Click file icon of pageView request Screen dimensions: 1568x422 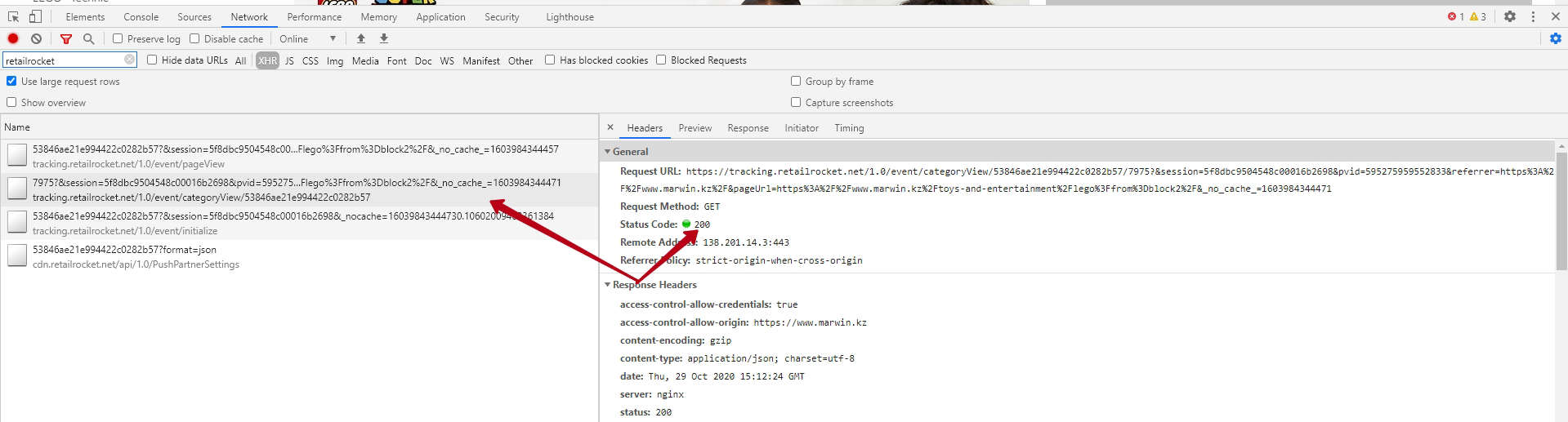click(x=17, y=155)
